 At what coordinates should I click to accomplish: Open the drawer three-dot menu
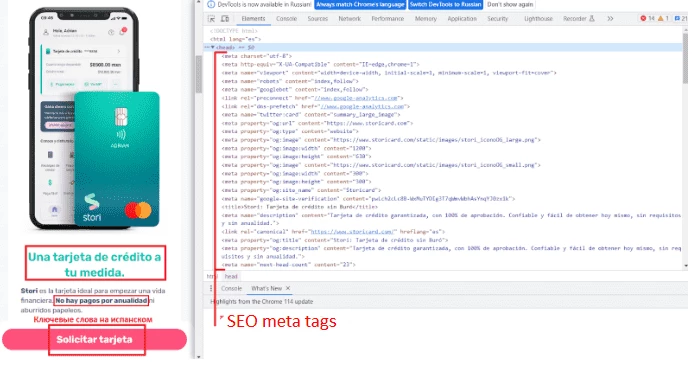click(211, 289)
